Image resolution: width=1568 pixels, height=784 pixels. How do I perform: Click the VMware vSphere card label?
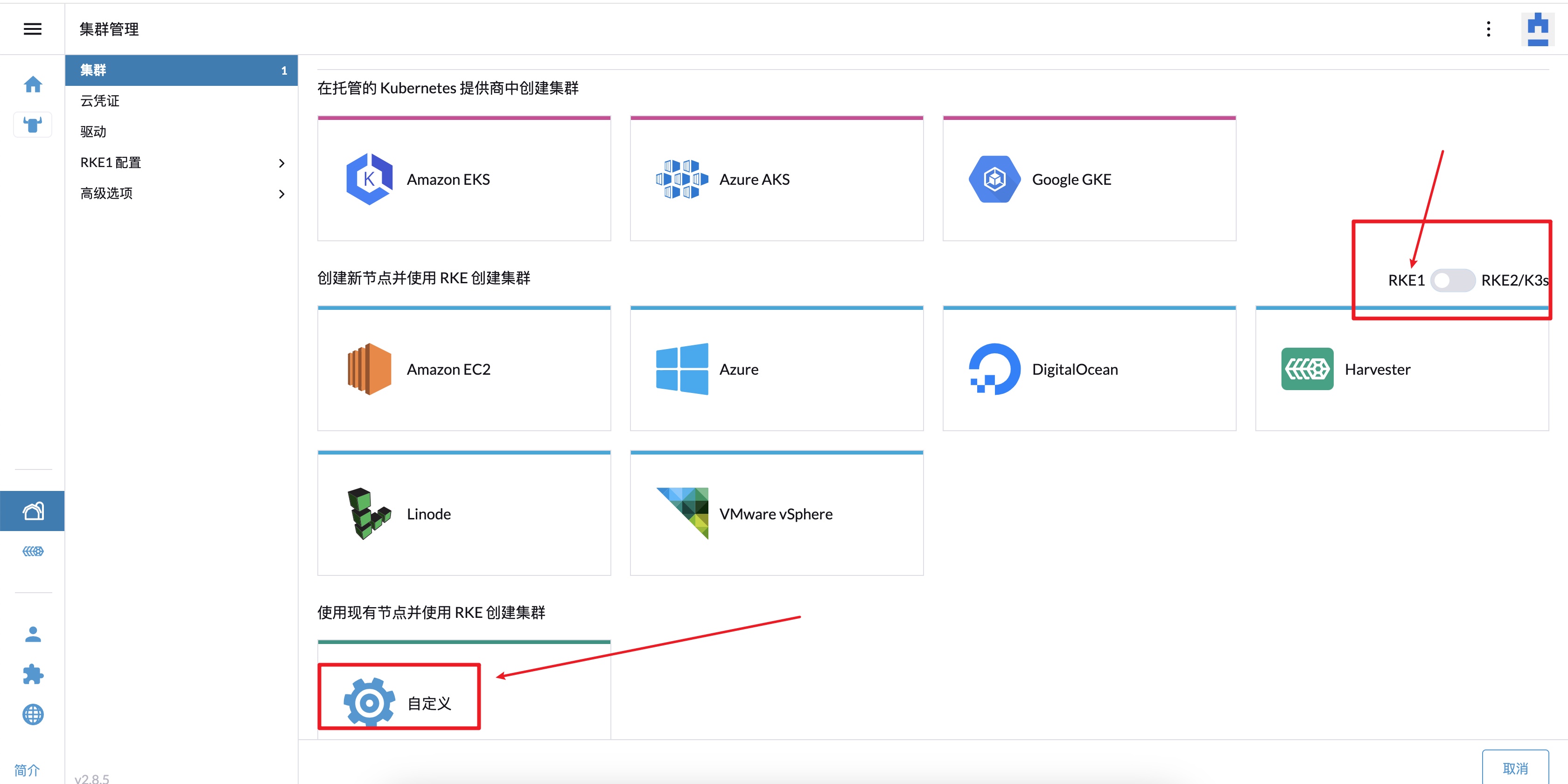point(776,514)
